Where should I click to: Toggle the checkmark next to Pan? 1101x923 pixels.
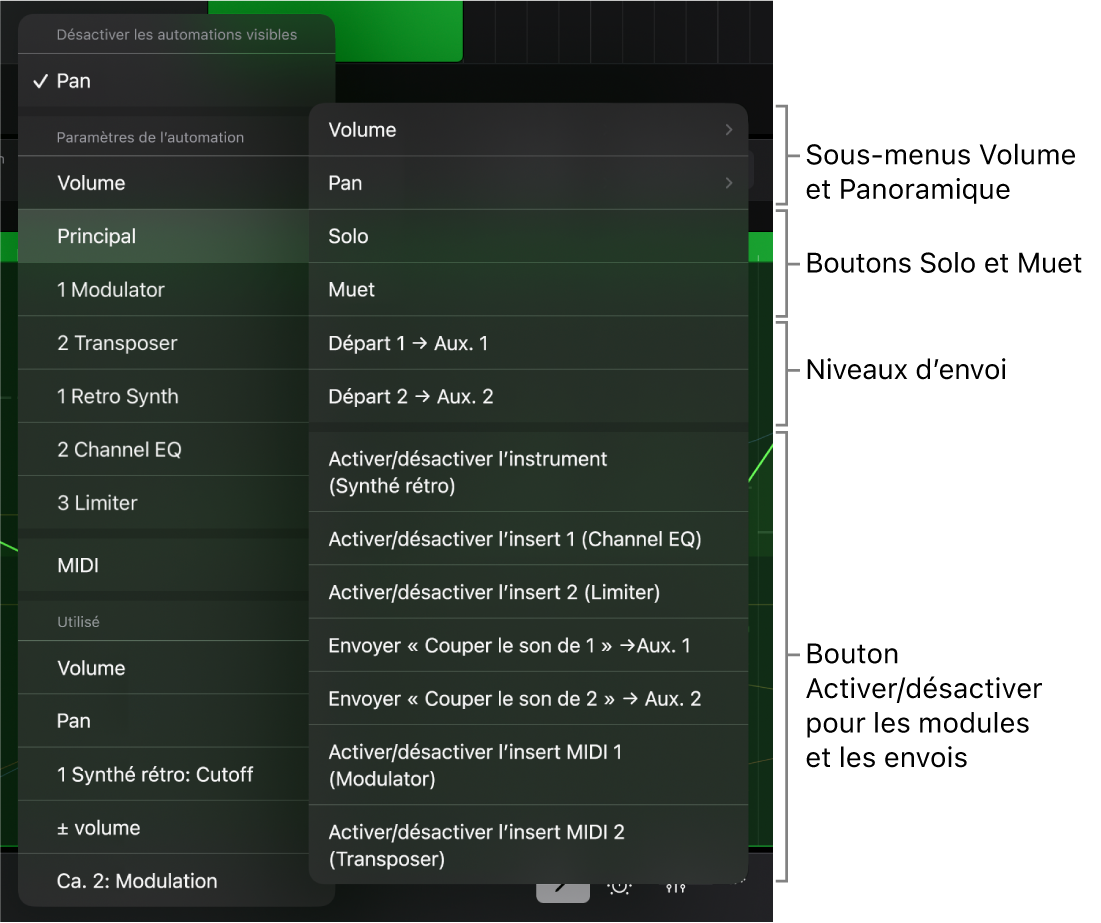pos(41,80)
